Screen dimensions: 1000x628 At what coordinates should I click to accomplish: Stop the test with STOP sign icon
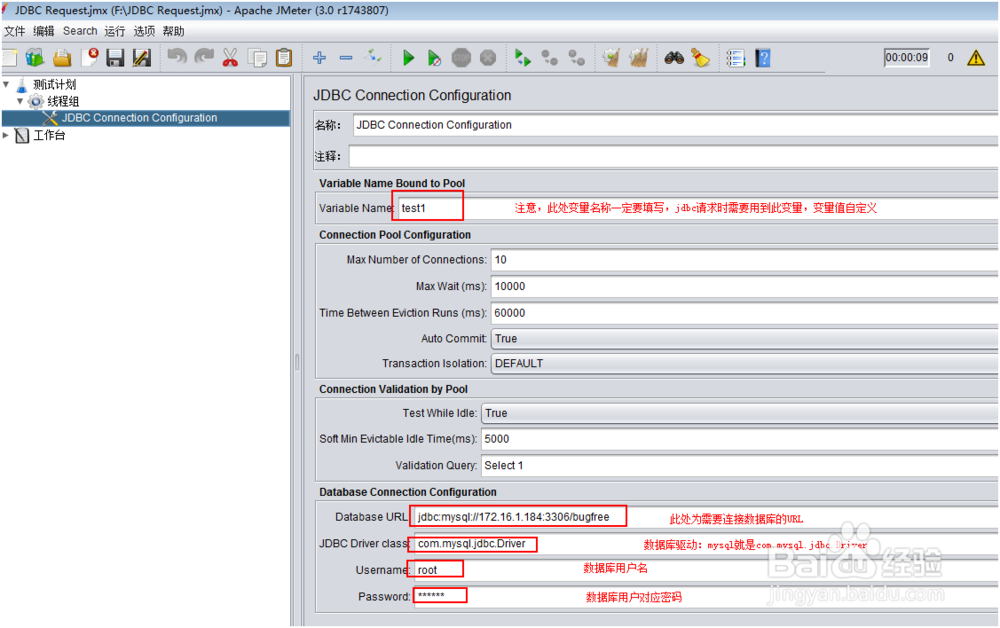(461, 58)
